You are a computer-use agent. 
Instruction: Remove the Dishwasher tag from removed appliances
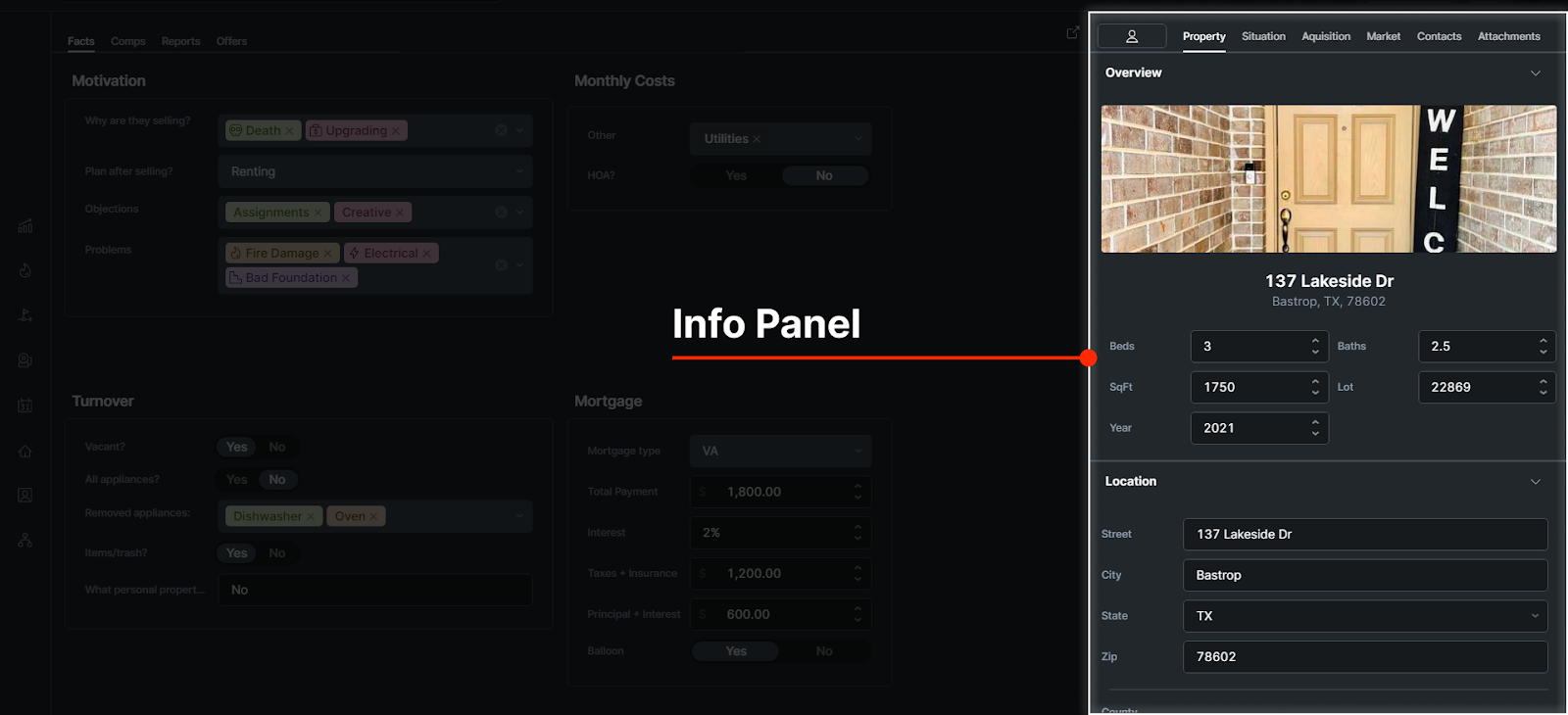(311, 517)
